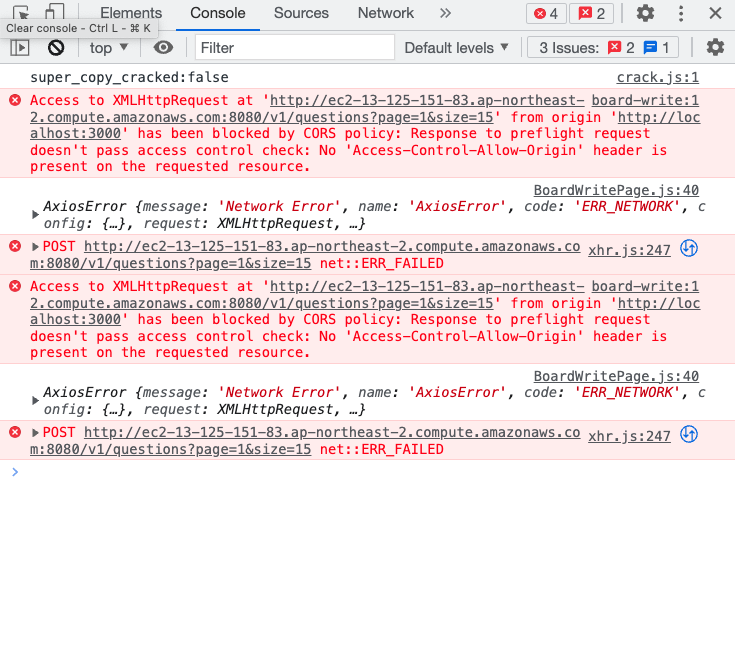Switch to the Sources tab
This screenshot has width=735, height=656.
(301, 13)
